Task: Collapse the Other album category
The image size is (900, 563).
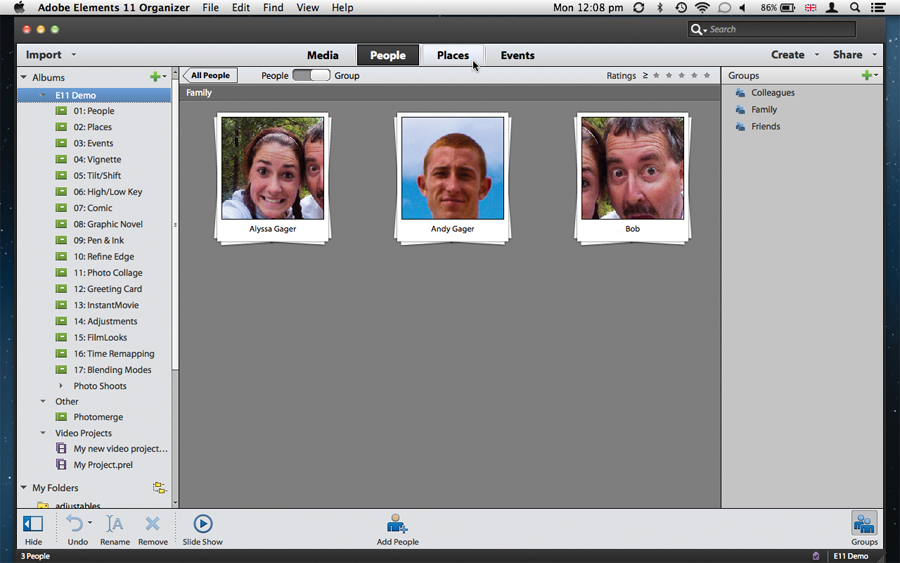Action: point(43,401)
